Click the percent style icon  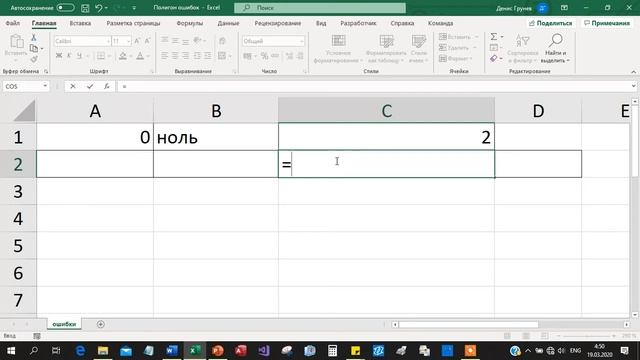click(264, 56)
